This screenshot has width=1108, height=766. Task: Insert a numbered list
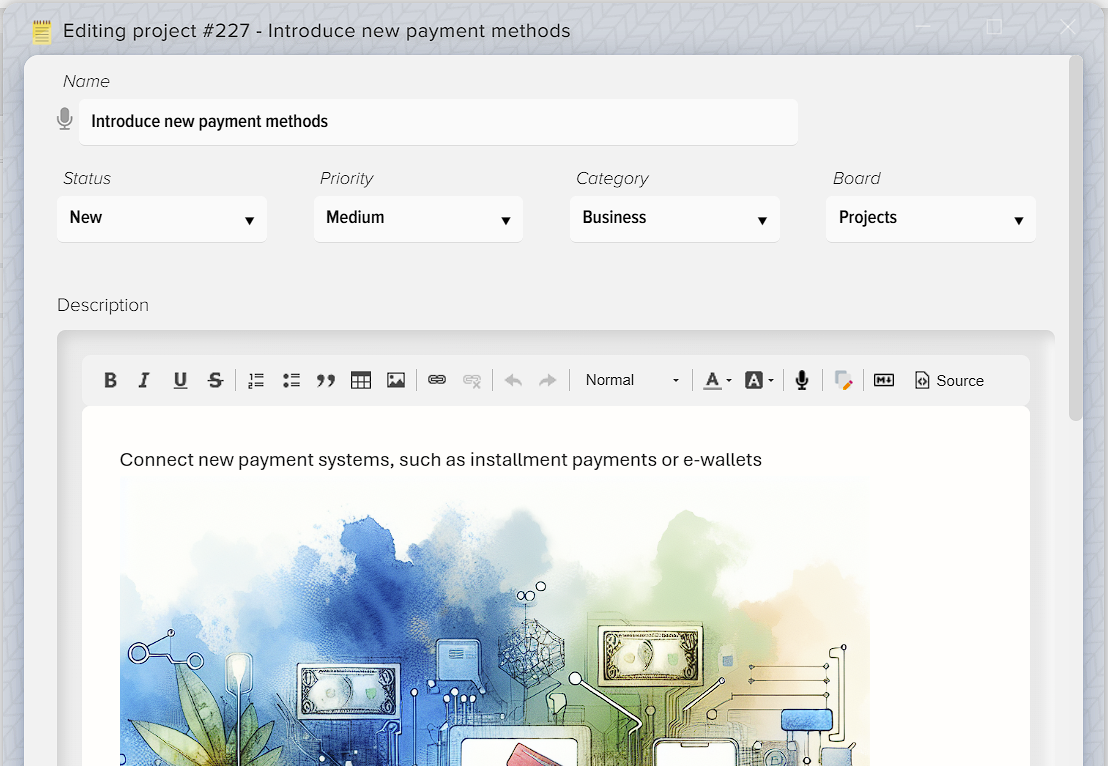pos(256,380)
